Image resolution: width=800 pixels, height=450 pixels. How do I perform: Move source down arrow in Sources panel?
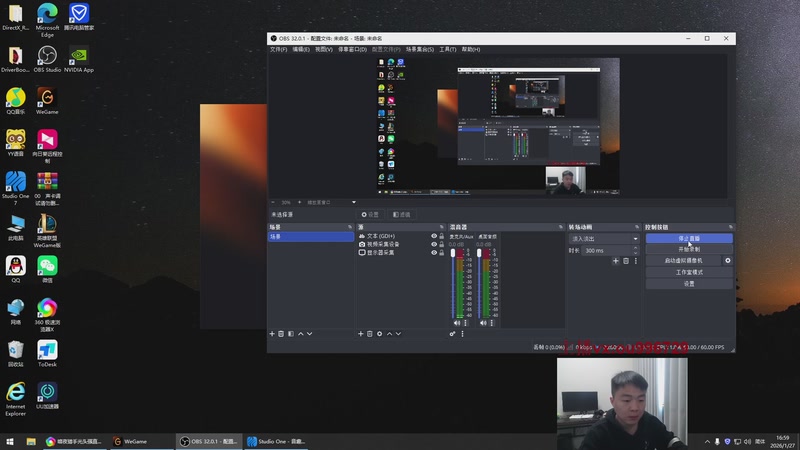pyautogui.click(x=398, y=334)
